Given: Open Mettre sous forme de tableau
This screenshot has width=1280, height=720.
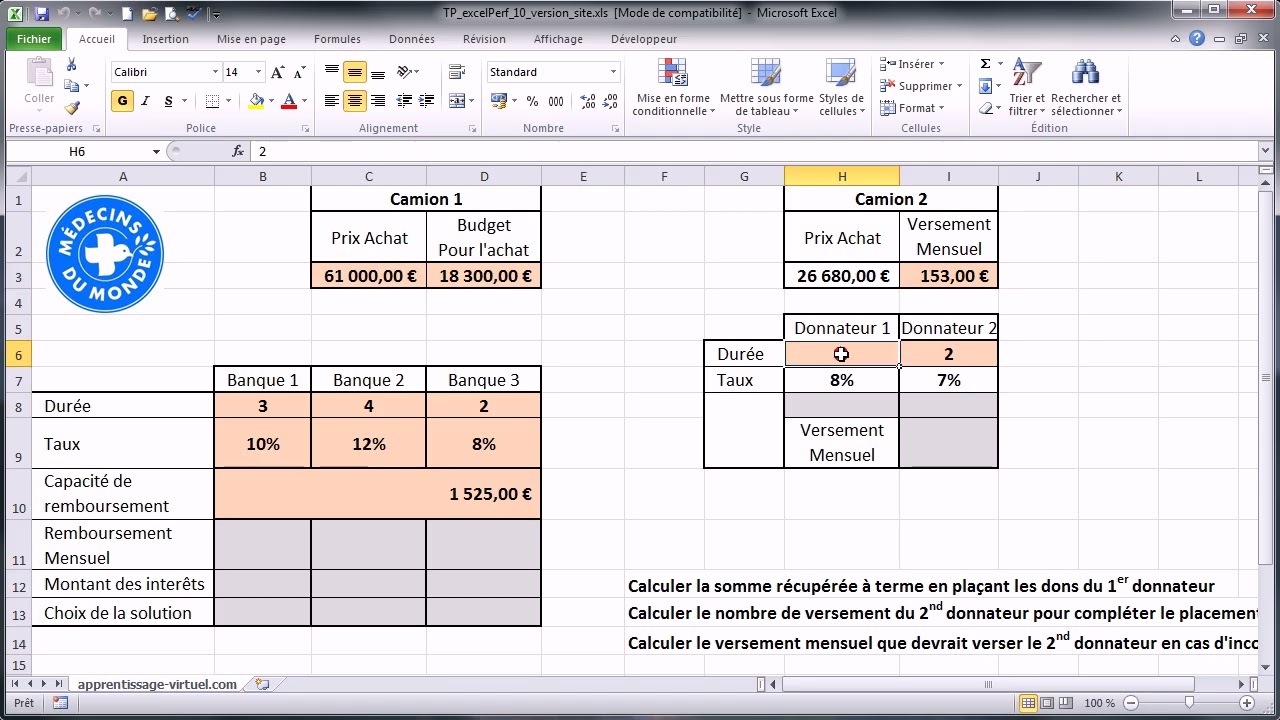Looking at the screenshot, I should coord(767,87).
